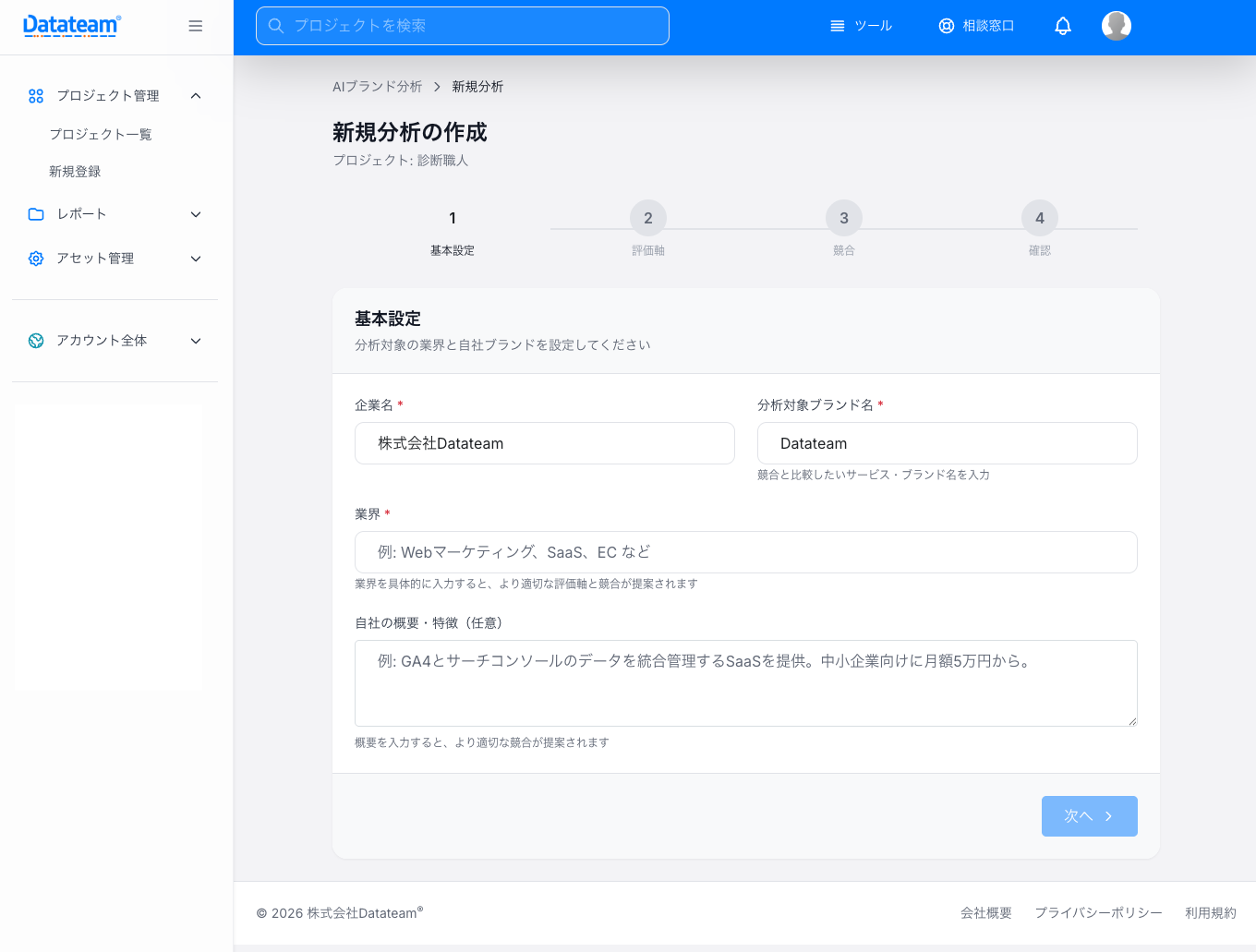The height and width of the screenshot is (952, 1256).
Task: Open the AIブランド分析 breadcrumb link
Action: pyautogui.click(x=377, y=86)
